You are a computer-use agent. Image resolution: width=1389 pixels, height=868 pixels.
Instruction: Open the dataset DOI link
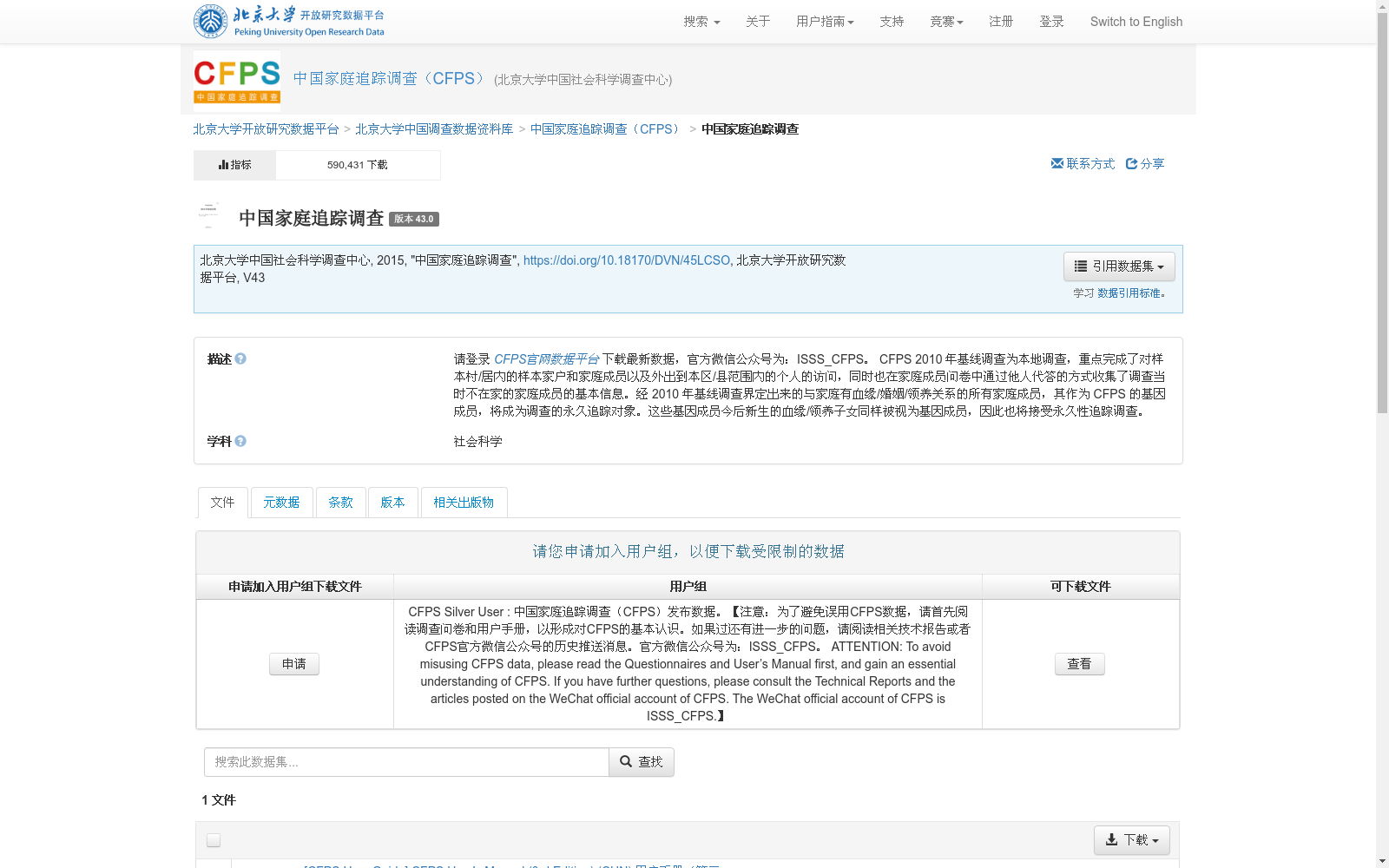pyautogui.click(x=627, y=260)
